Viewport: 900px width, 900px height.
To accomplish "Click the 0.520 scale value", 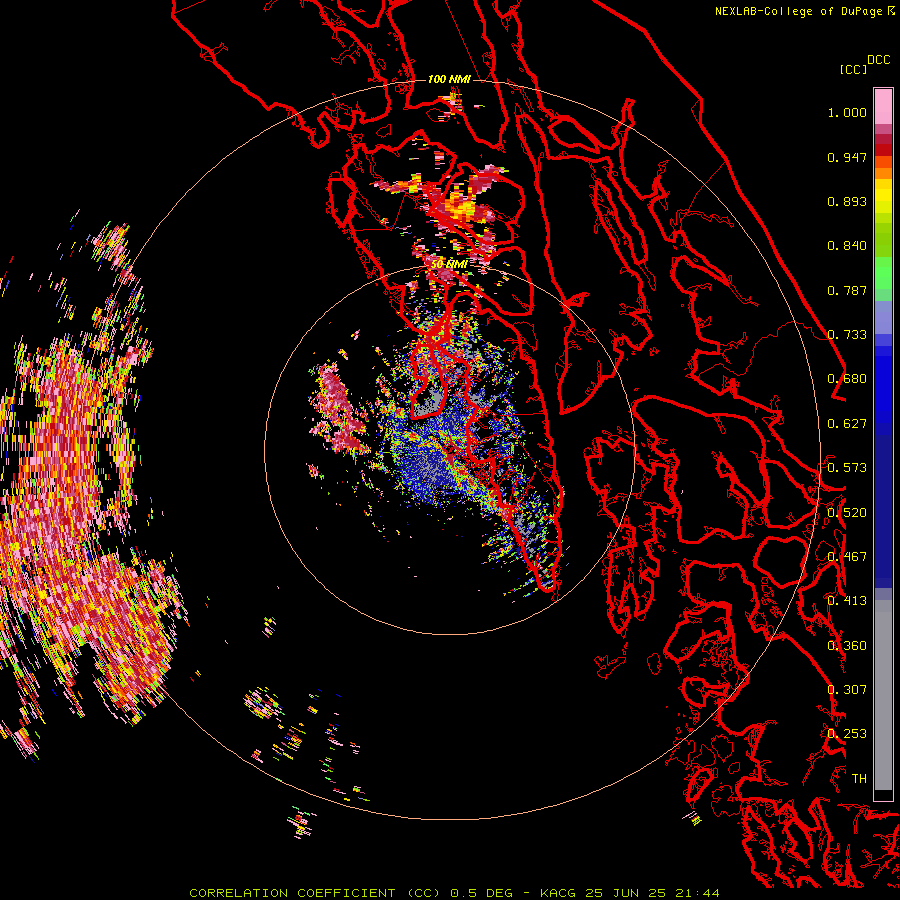I will pyautogui.click(x=847, y=513).
